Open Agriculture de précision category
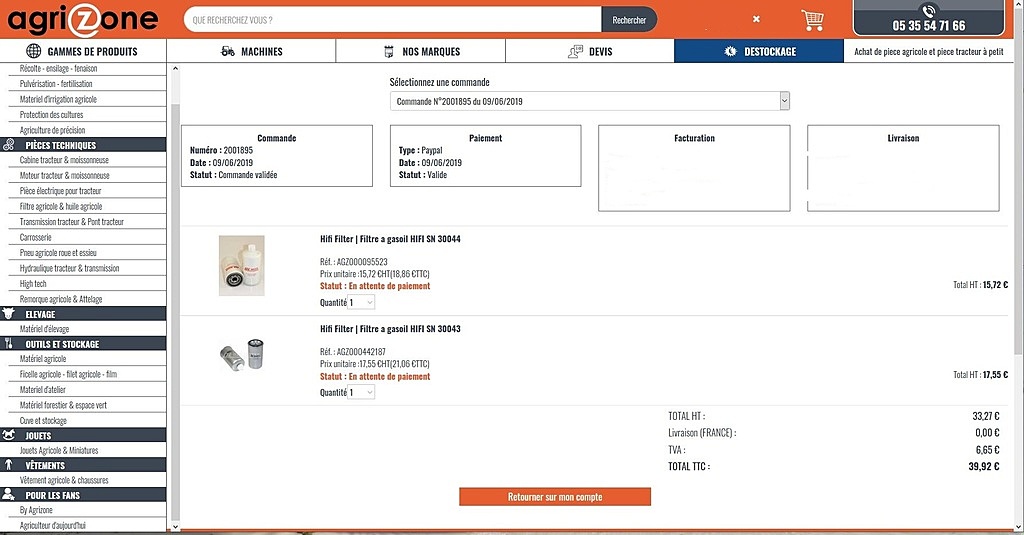 point(52,130)
